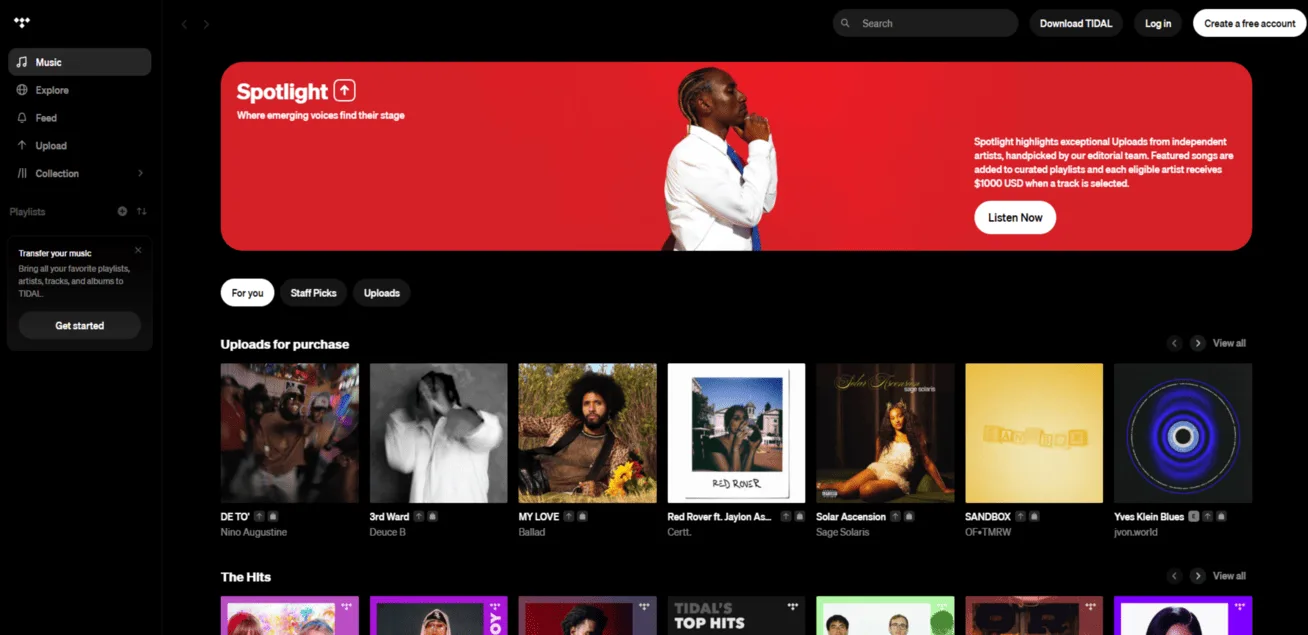1308x635 pixels.
Task: Click the purchase bag badge next to Solar Ascension
Action: (x=910, y=517)
